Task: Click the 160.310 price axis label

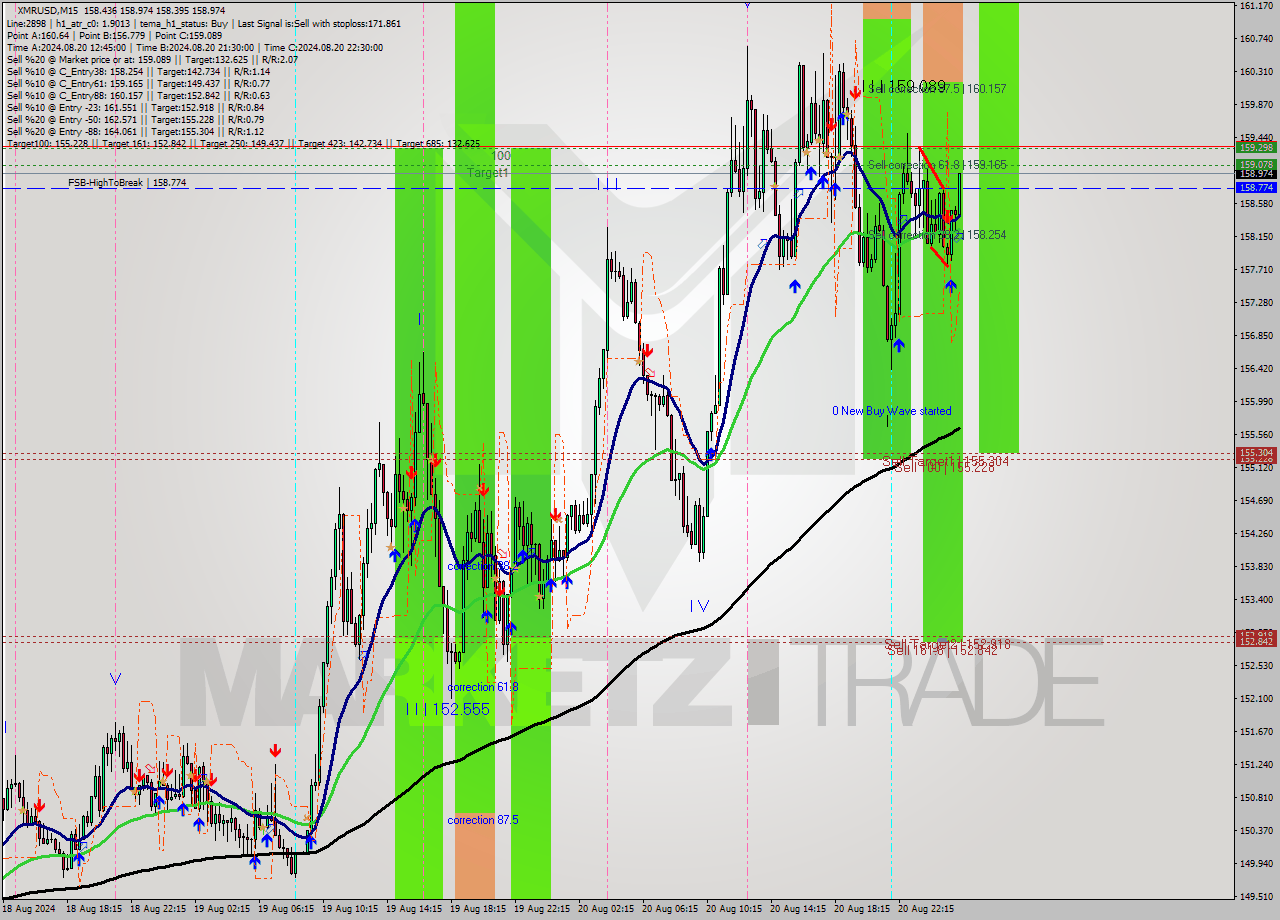Action: [x=1256, y=72]
